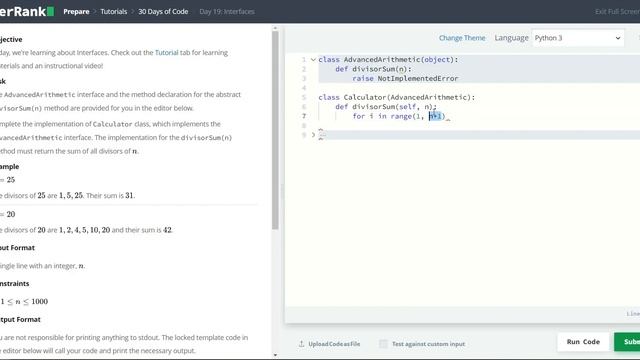The image size is (640, 360).
Task: Go to the Tutorials breadcrumb
Action: click(x=113, y=11)
